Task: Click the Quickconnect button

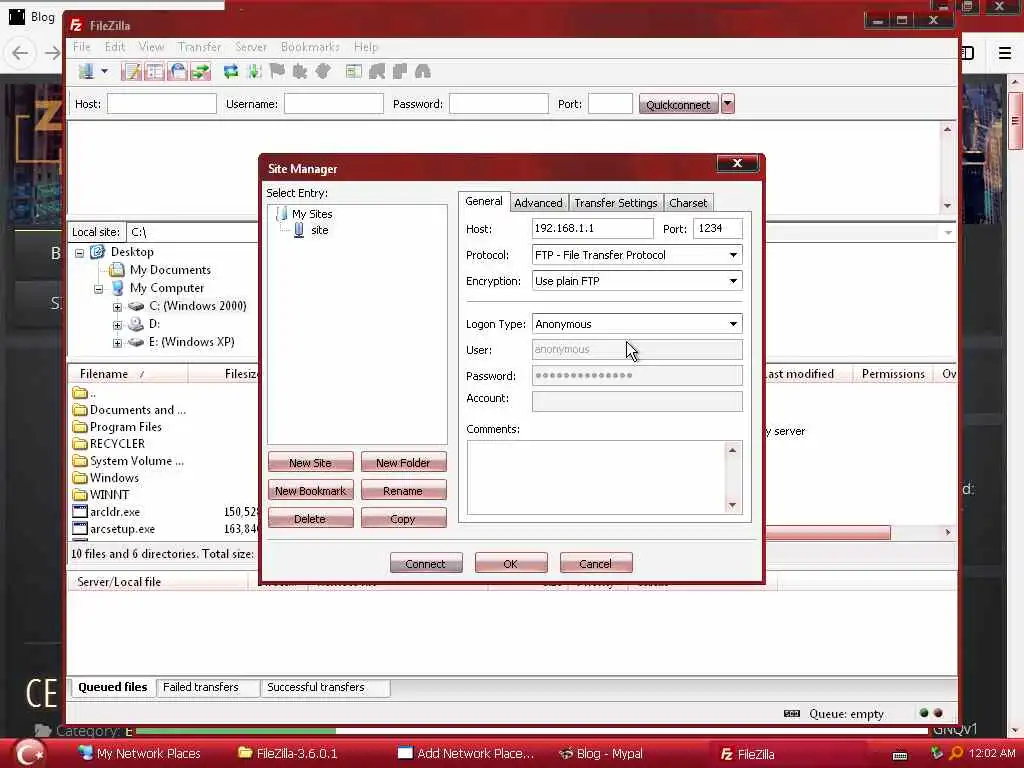Action: pos(679,104)
